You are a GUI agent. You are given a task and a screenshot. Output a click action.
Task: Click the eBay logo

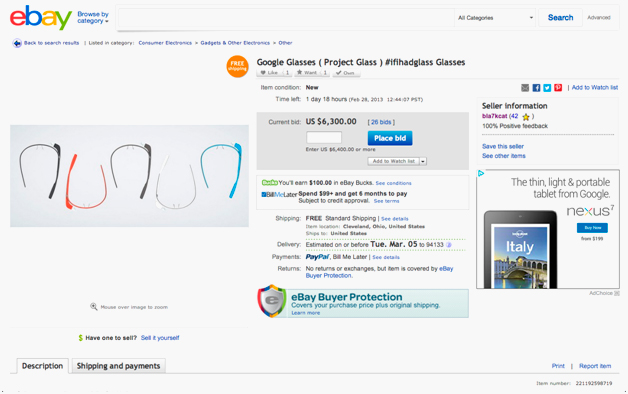[x=40, y=17]
